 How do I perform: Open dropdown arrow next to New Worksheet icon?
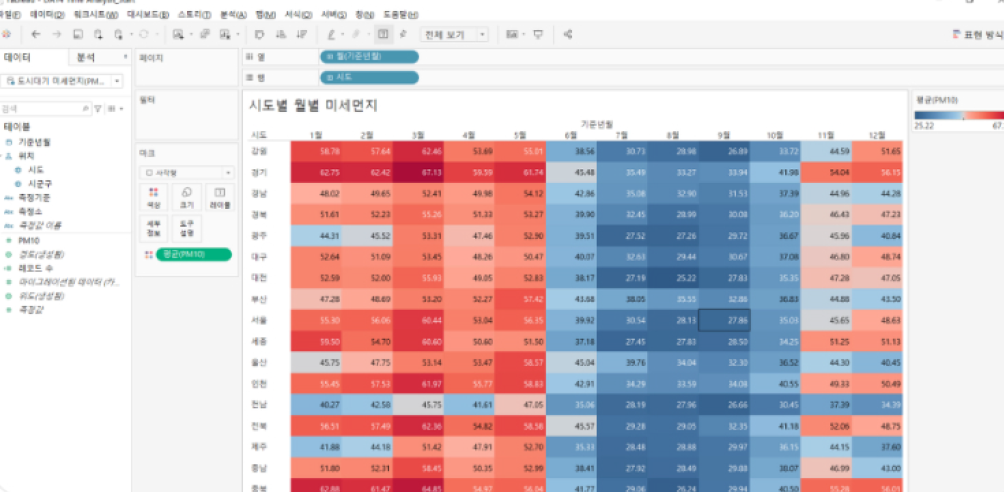190,35
